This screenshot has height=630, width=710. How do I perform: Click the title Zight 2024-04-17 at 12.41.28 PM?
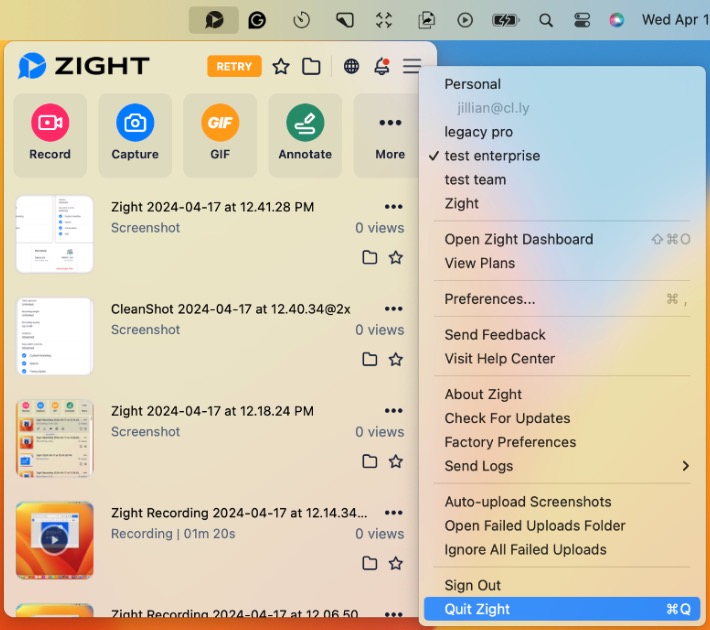click(212, 207)
